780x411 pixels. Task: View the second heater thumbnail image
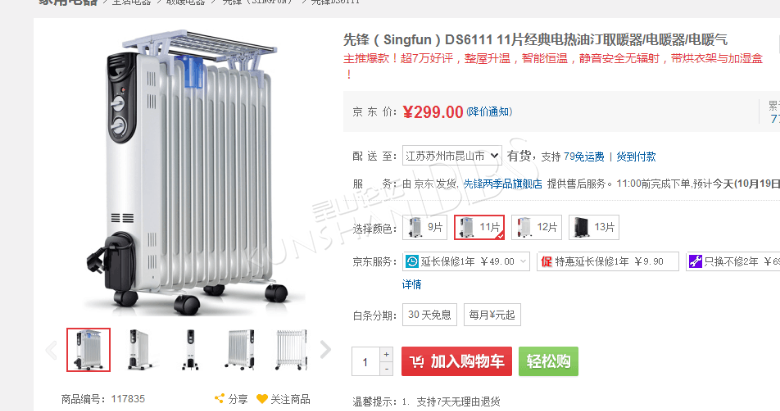tap(140, 350)
